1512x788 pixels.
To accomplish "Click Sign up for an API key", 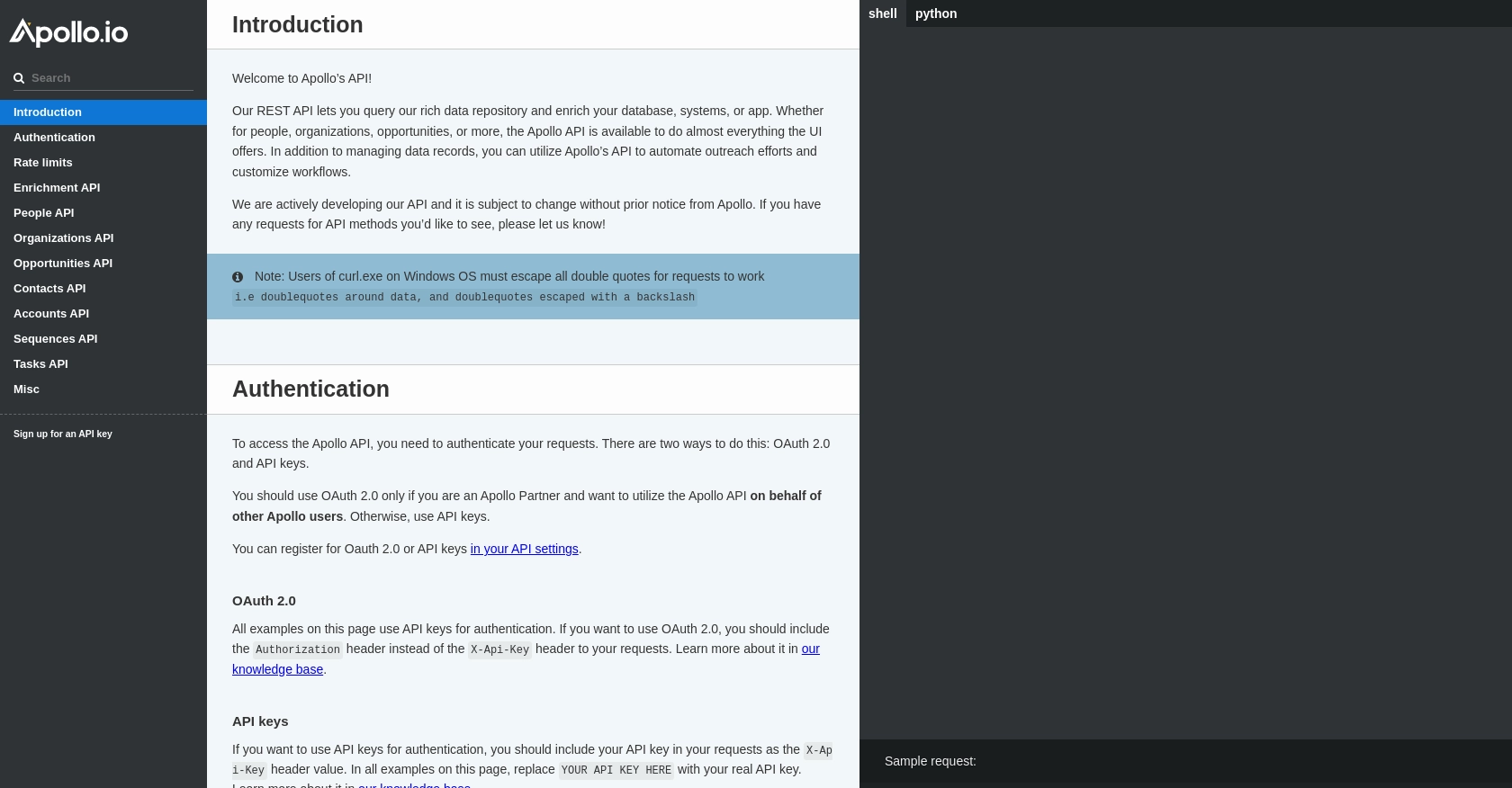I will 63,434.
